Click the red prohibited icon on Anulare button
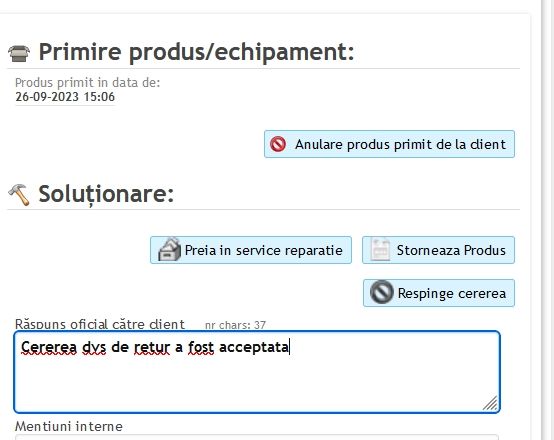Screen dimensions: 554x440 278,144
